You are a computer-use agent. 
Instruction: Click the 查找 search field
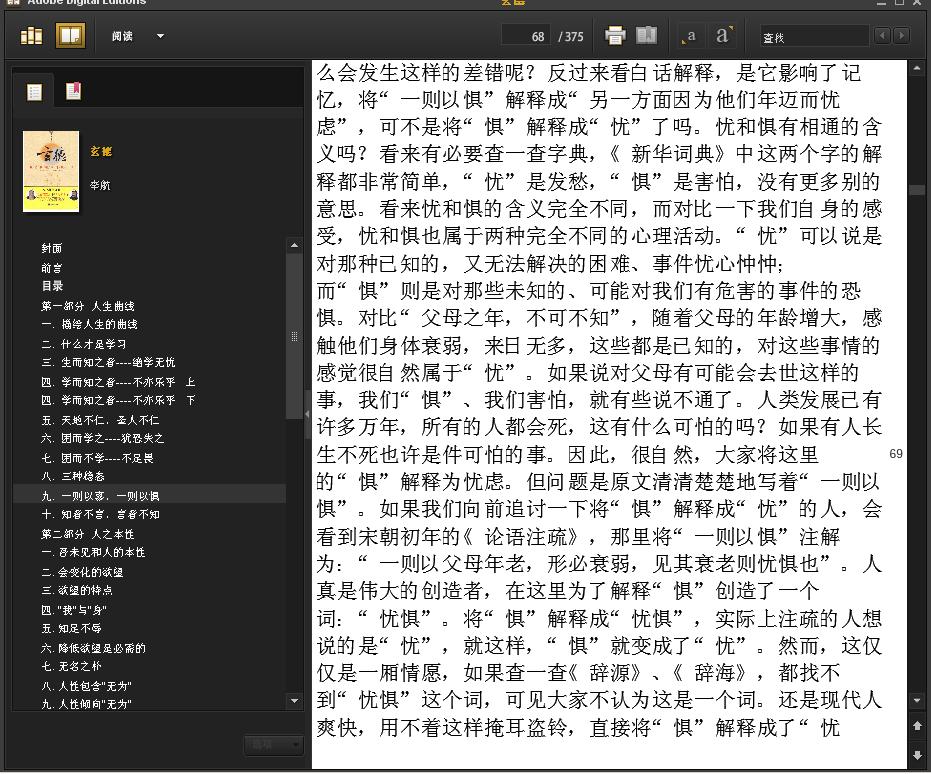(814, 37)
